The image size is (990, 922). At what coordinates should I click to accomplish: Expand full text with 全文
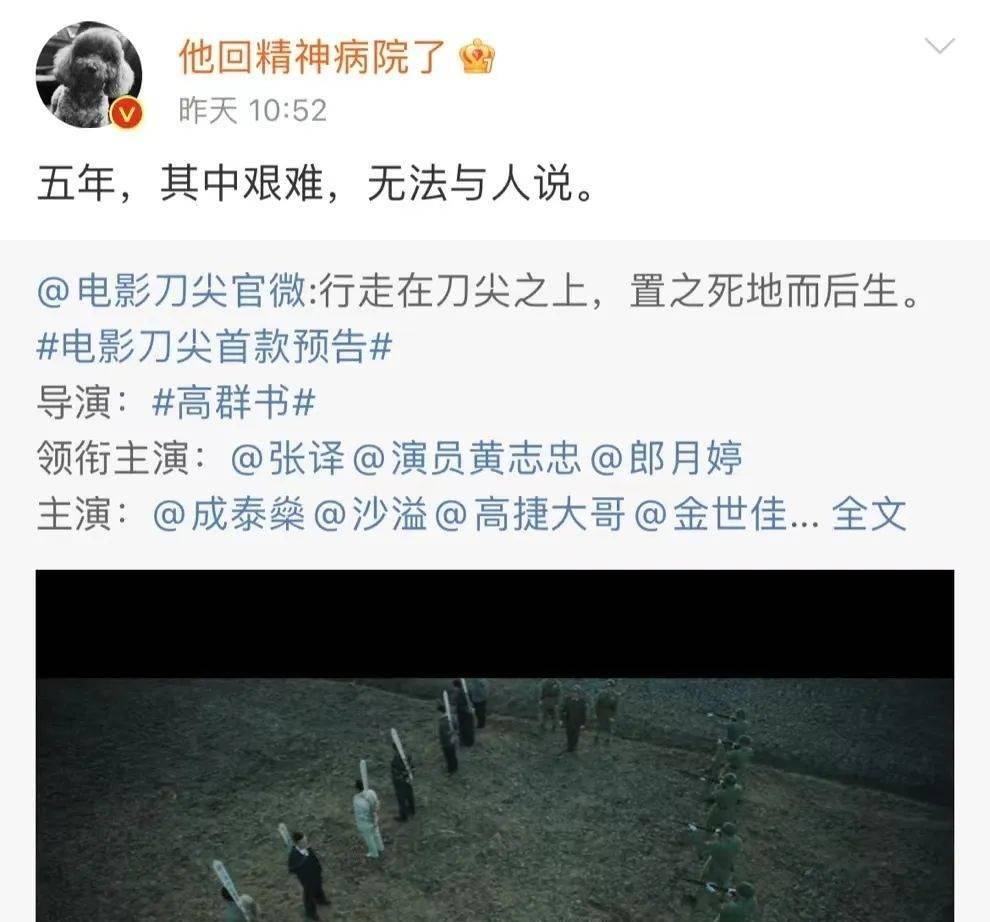coord(869,513)
